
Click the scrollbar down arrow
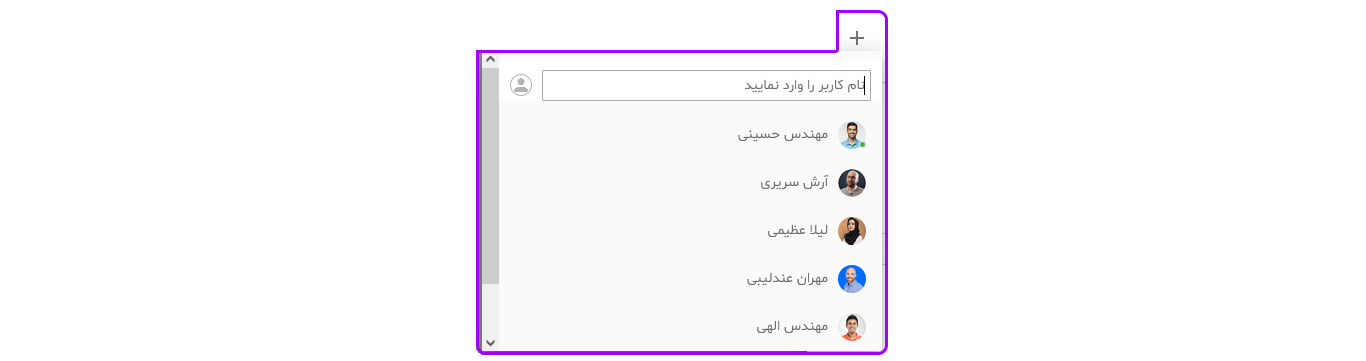pyautogui.click(x=490, y=343)
